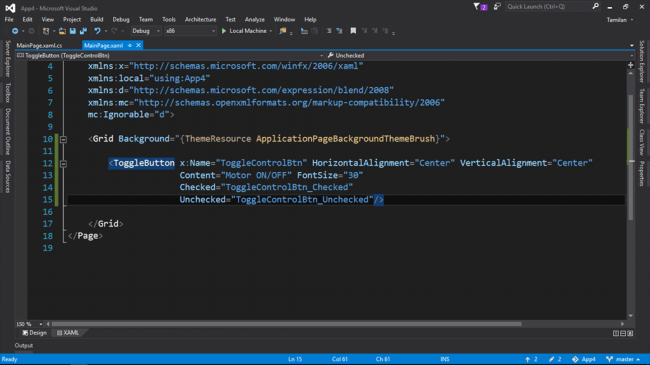Click the Comment Out Selection icon
Viewport: 650px width, 365px height.
[329, 31]
